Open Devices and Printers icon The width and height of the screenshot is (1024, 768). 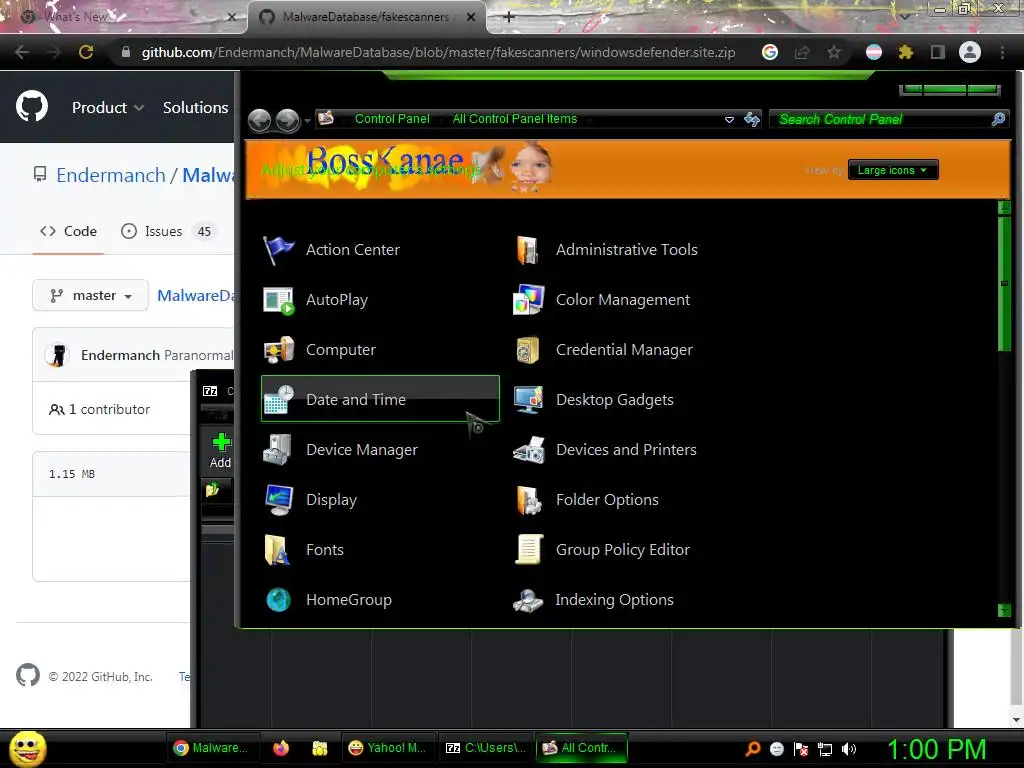[x=528, y=450]
